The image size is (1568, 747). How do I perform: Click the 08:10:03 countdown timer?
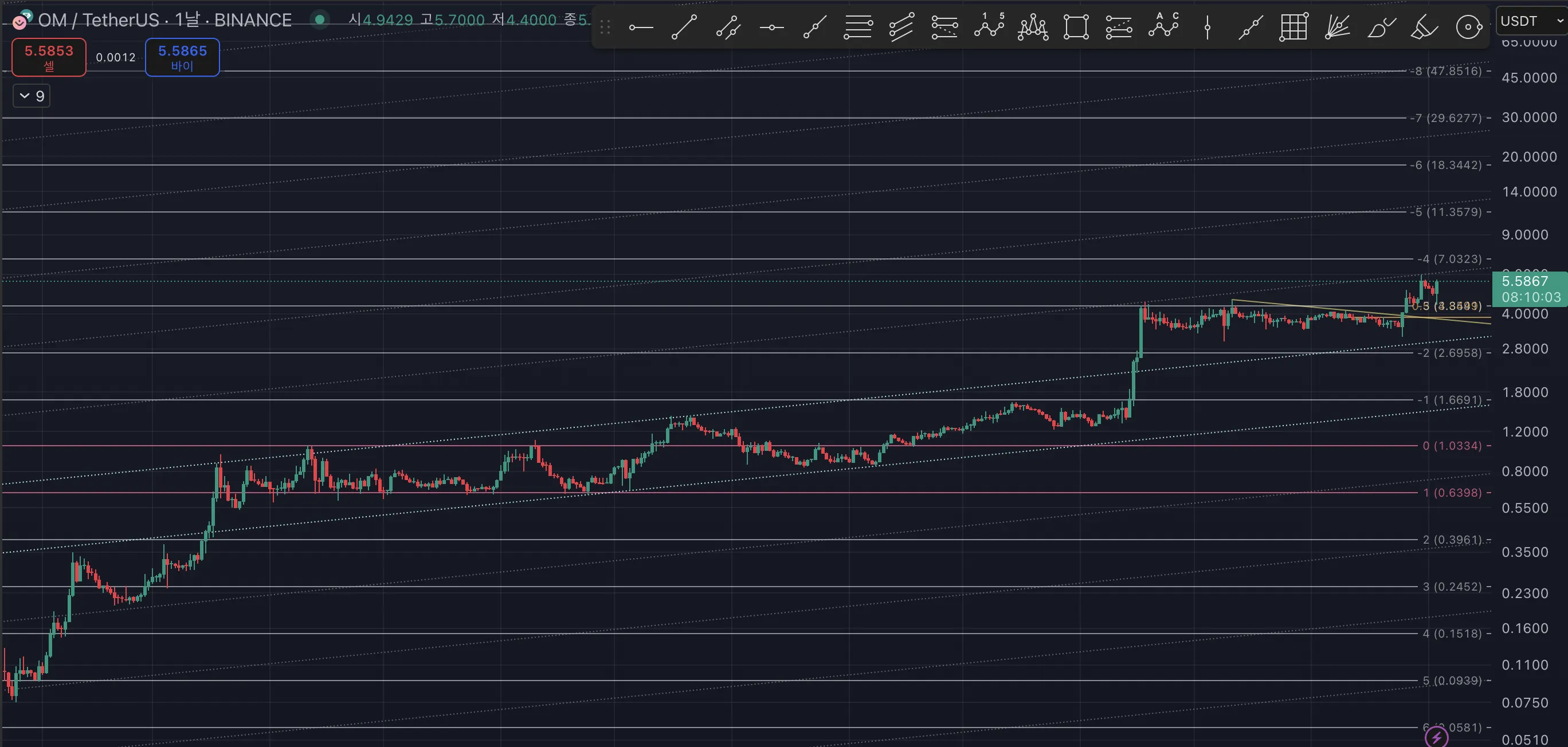point(1531,297)
